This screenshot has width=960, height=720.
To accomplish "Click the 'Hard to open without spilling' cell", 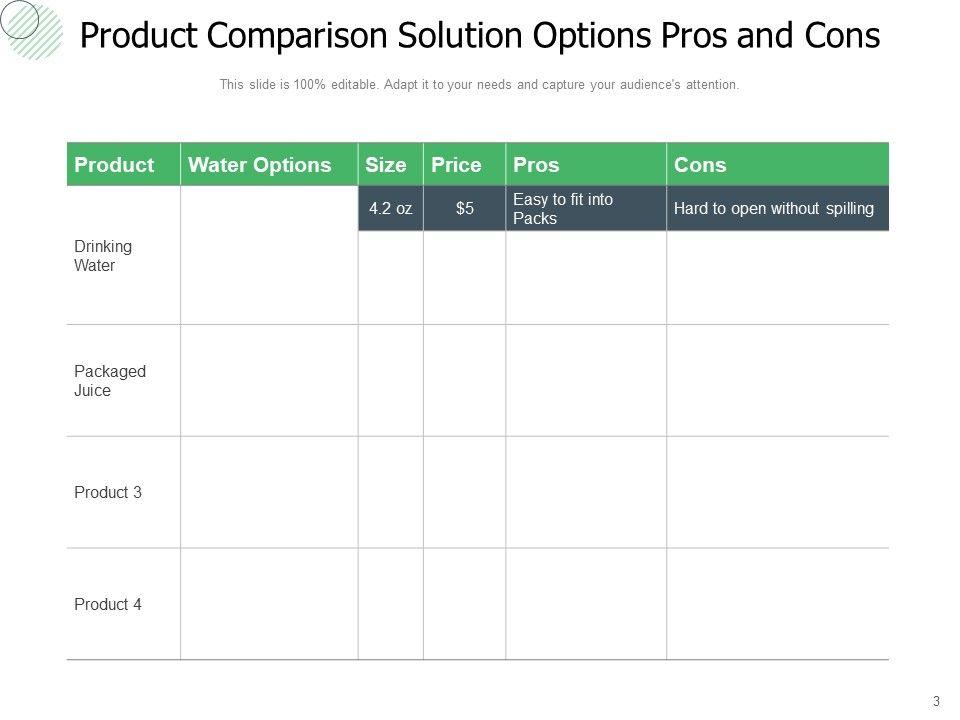I will (x=774, y=209).
